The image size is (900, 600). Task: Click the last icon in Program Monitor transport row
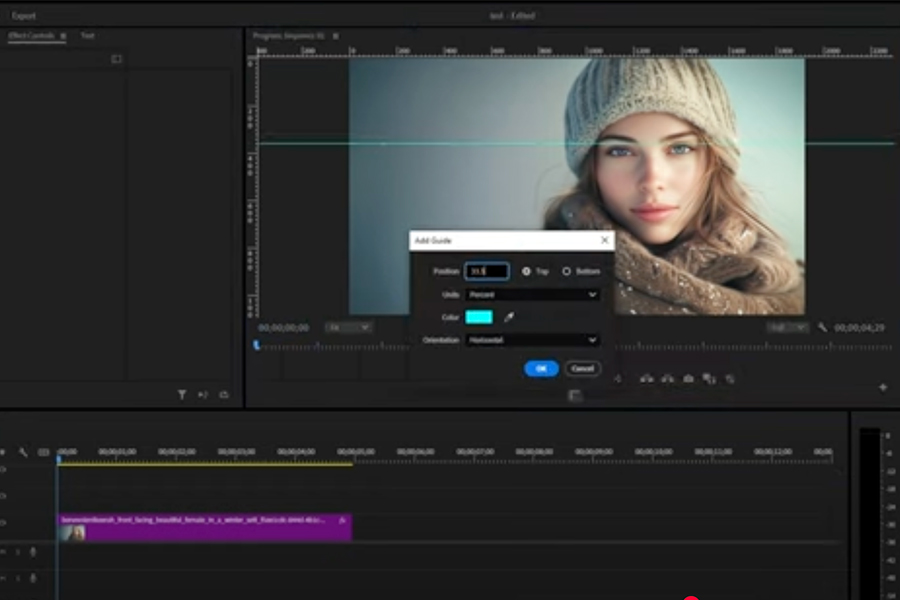pos(730,379)
